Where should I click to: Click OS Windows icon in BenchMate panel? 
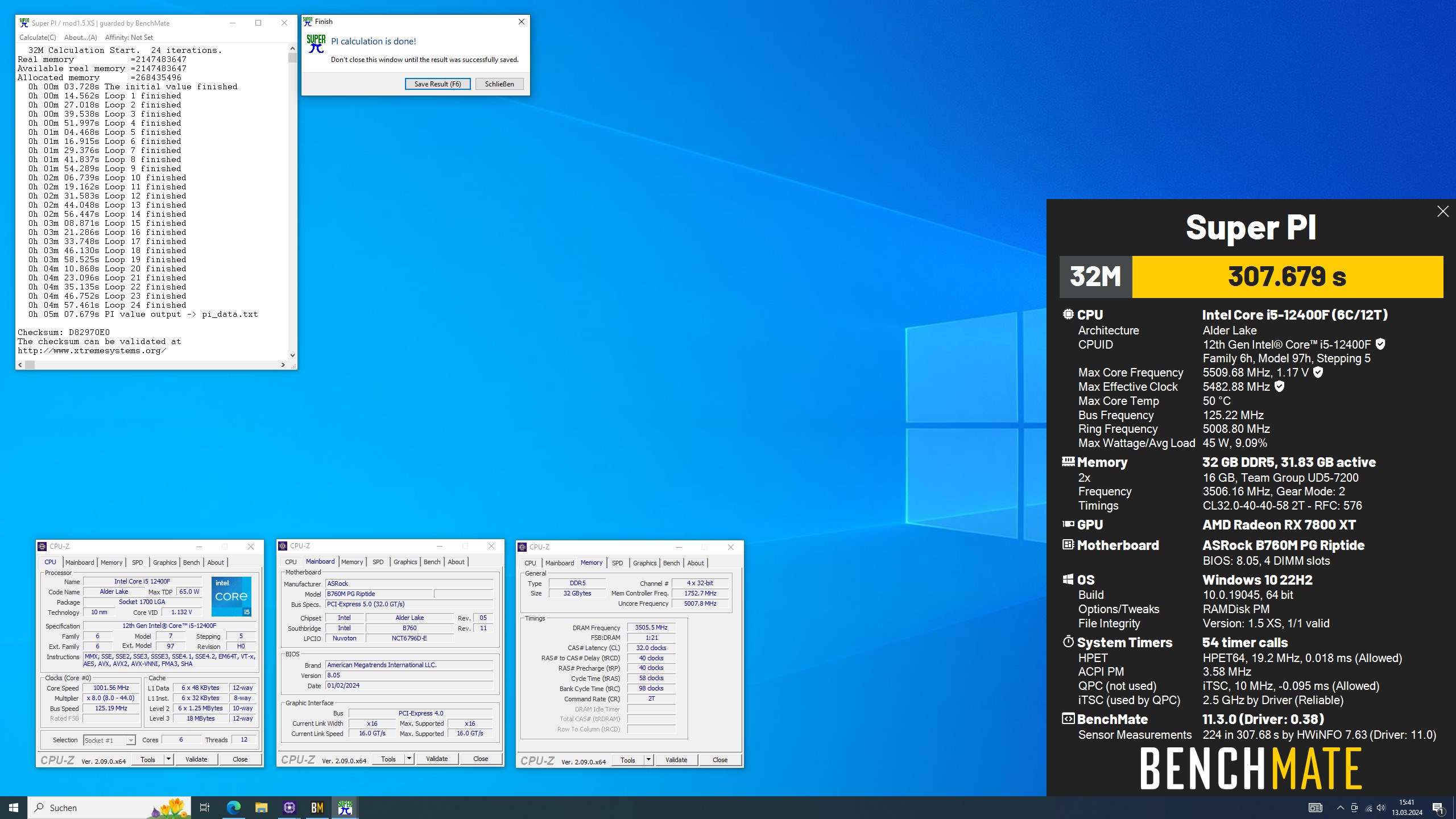1068,579
